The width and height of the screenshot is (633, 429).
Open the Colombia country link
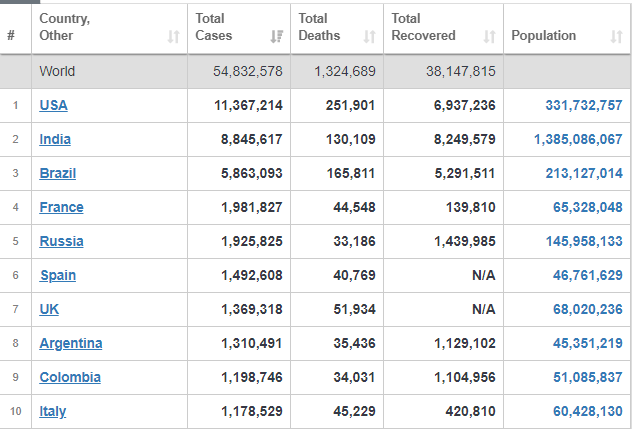pos(70,377)
